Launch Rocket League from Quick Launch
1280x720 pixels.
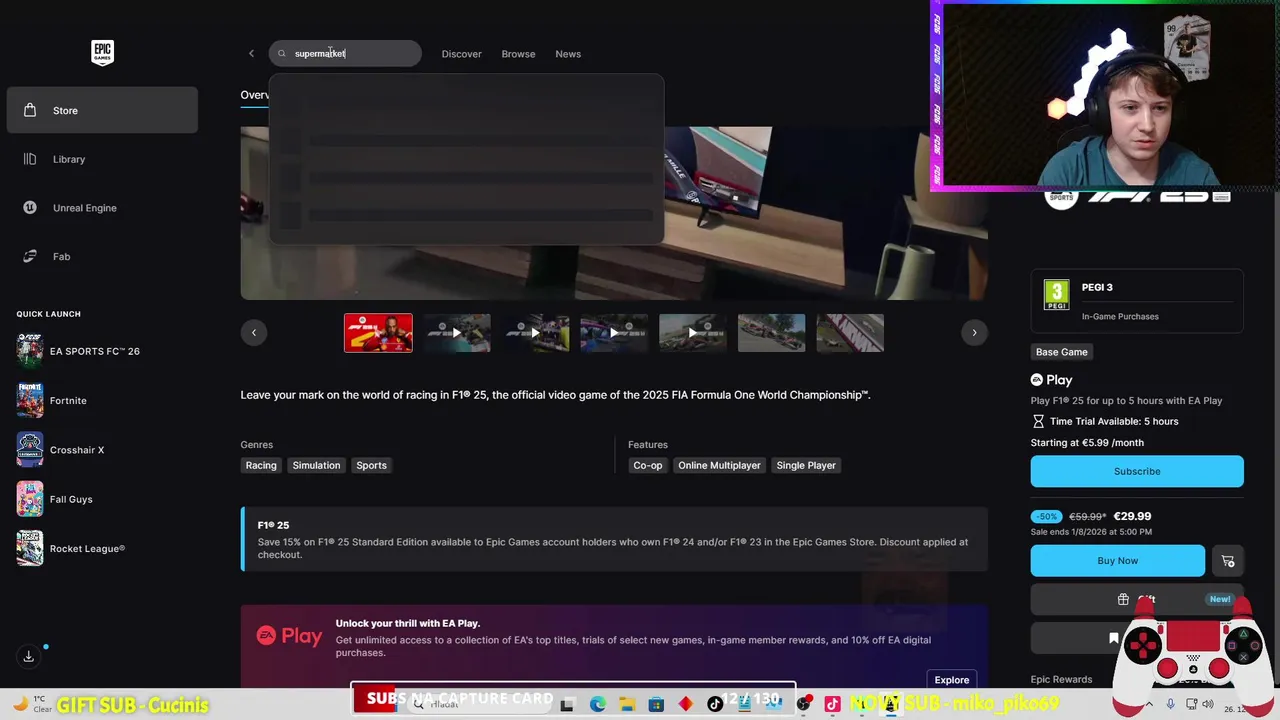(x=102, y=548)
